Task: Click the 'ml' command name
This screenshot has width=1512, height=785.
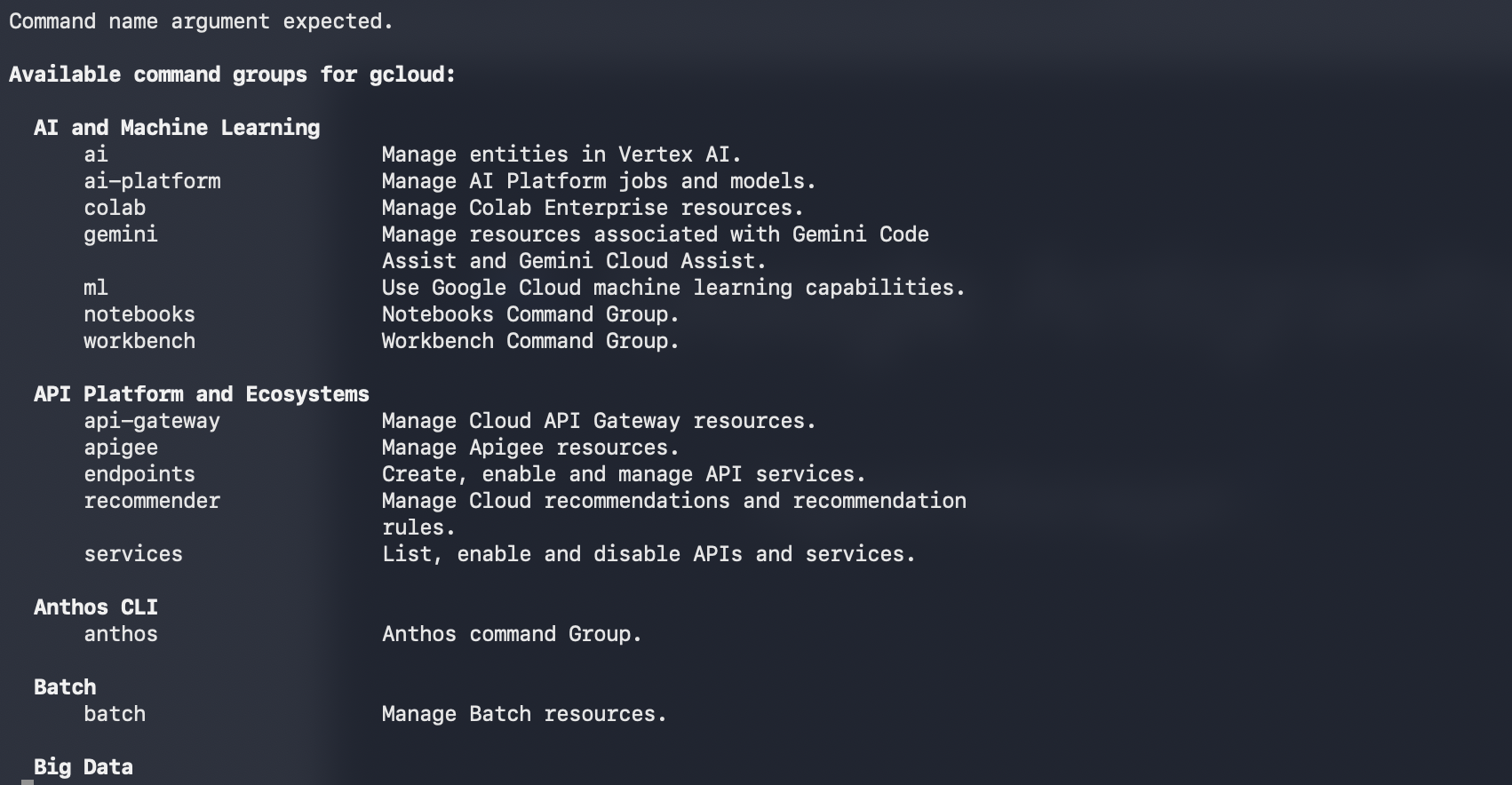Action: tap(96, 288)
